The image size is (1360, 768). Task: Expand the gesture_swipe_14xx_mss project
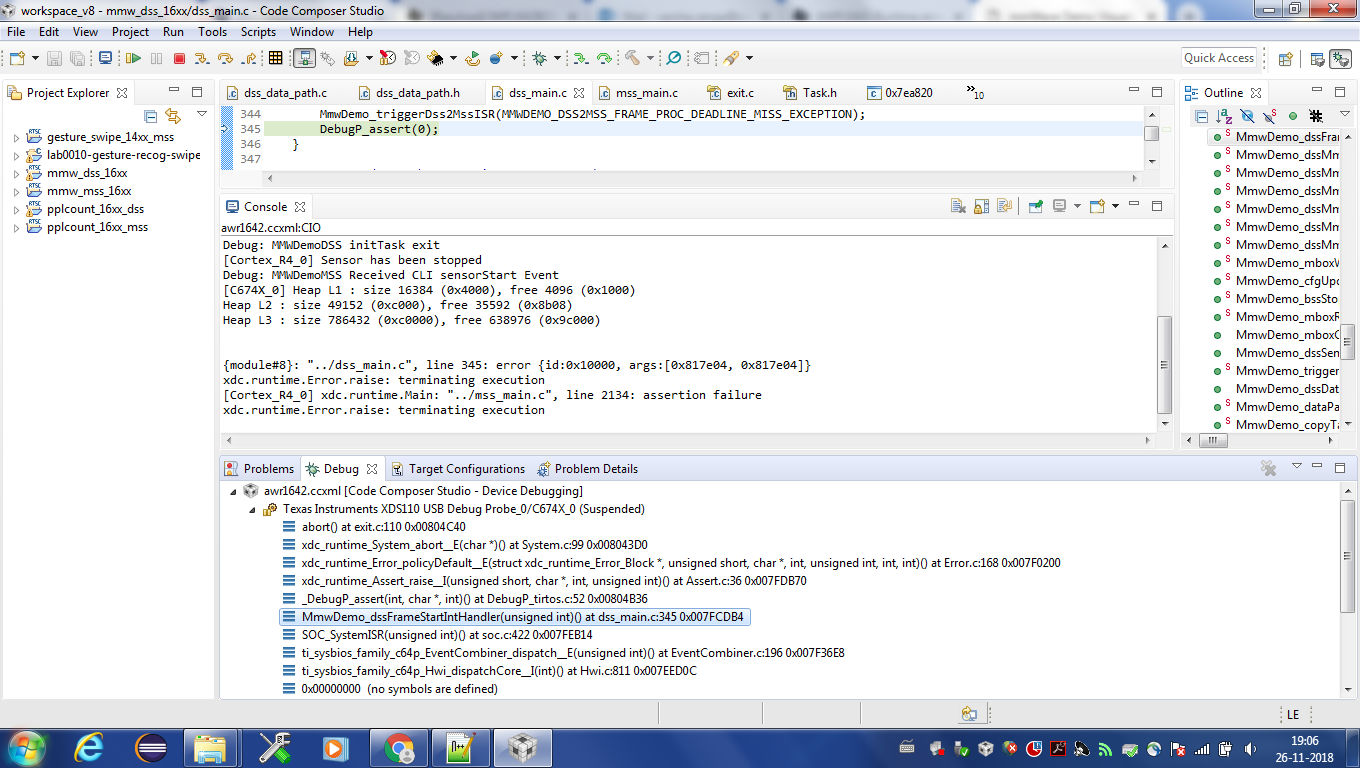(16, 138)
